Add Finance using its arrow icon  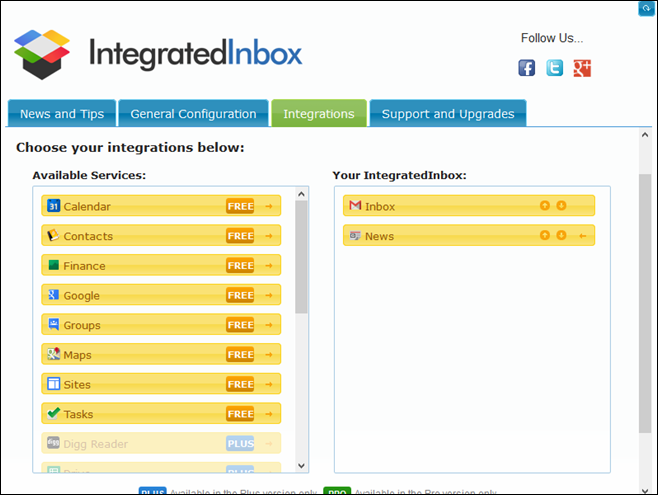(x=269, y=266)
